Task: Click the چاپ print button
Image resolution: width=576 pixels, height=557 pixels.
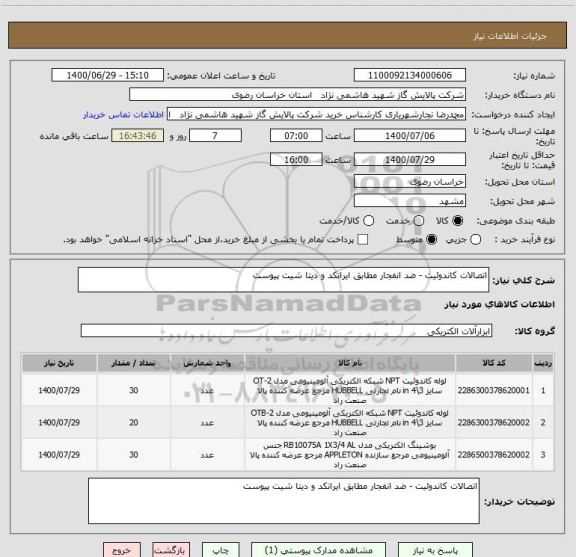Action: coord(220,550)
